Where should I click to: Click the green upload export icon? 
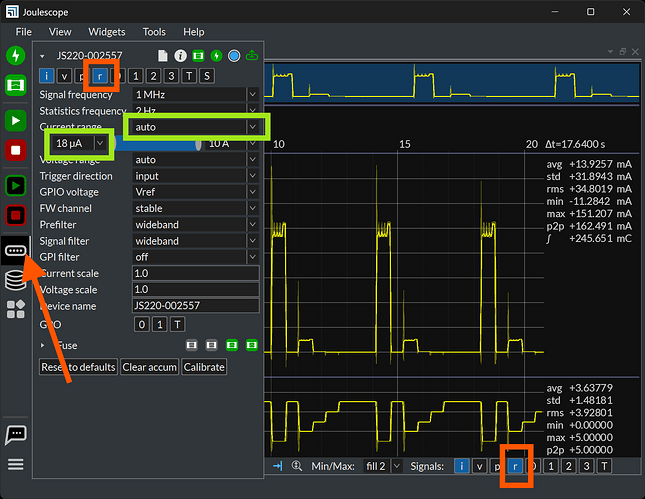(252, 56)
